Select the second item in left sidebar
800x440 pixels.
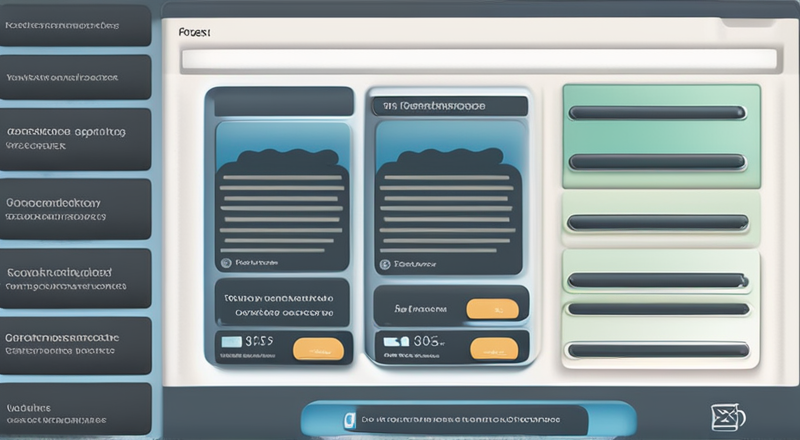point(75,77)
